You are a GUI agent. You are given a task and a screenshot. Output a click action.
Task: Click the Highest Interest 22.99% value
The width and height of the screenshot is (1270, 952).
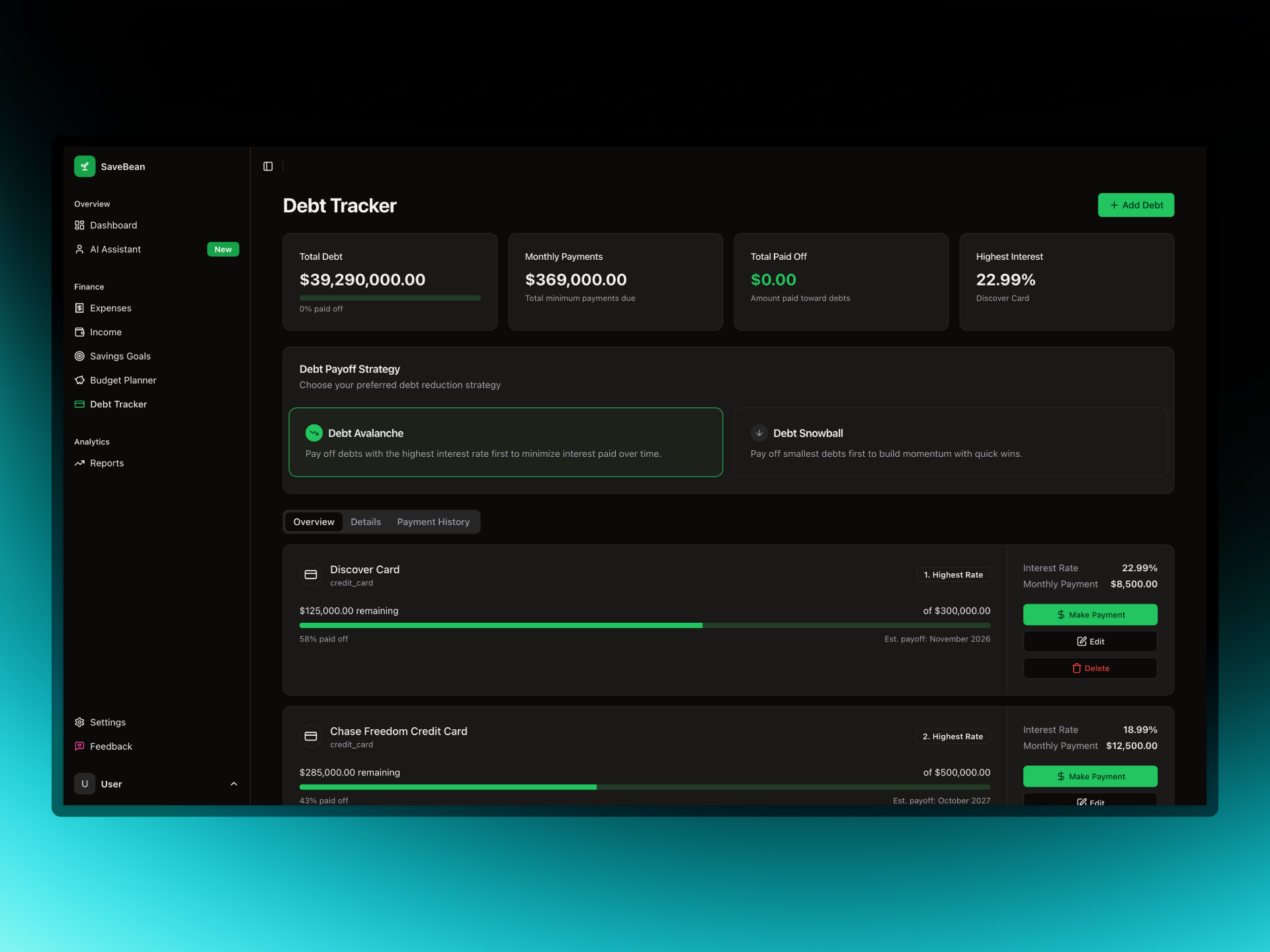tap(1005, 280)
